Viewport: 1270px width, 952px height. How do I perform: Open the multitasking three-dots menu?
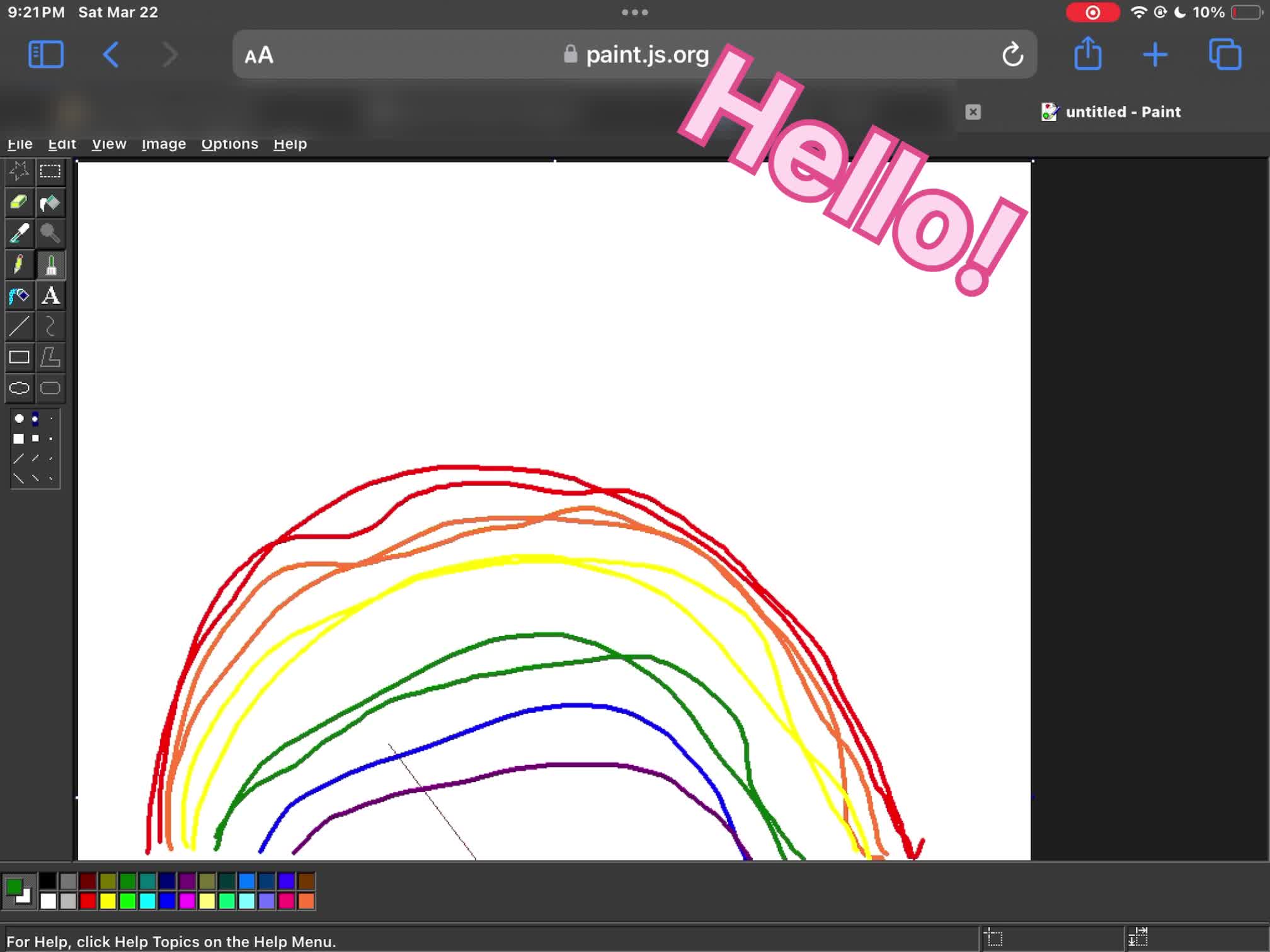click(x=634, y=12)
